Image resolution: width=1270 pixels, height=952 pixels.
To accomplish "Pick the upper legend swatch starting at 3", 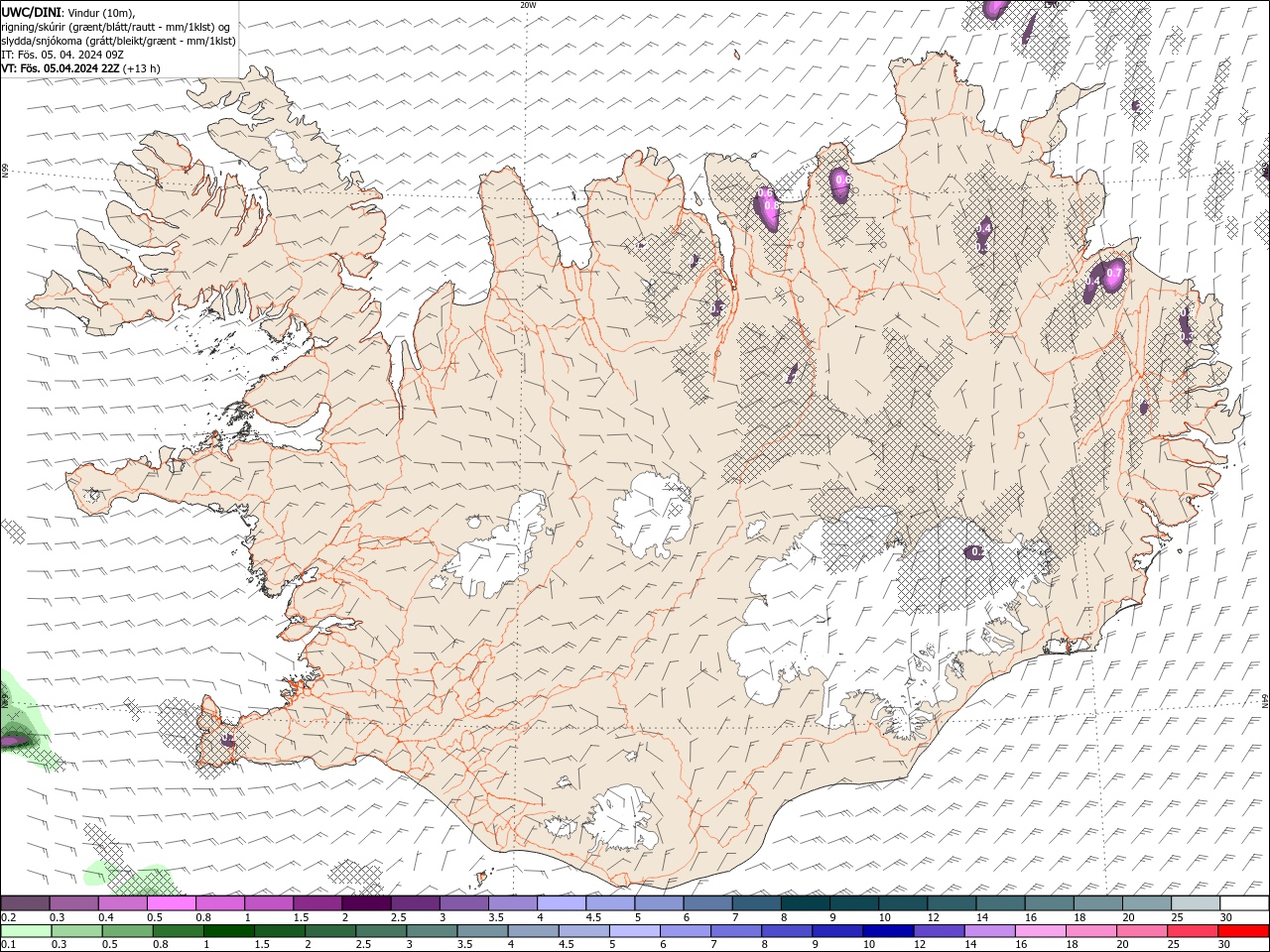I will 463,903.
